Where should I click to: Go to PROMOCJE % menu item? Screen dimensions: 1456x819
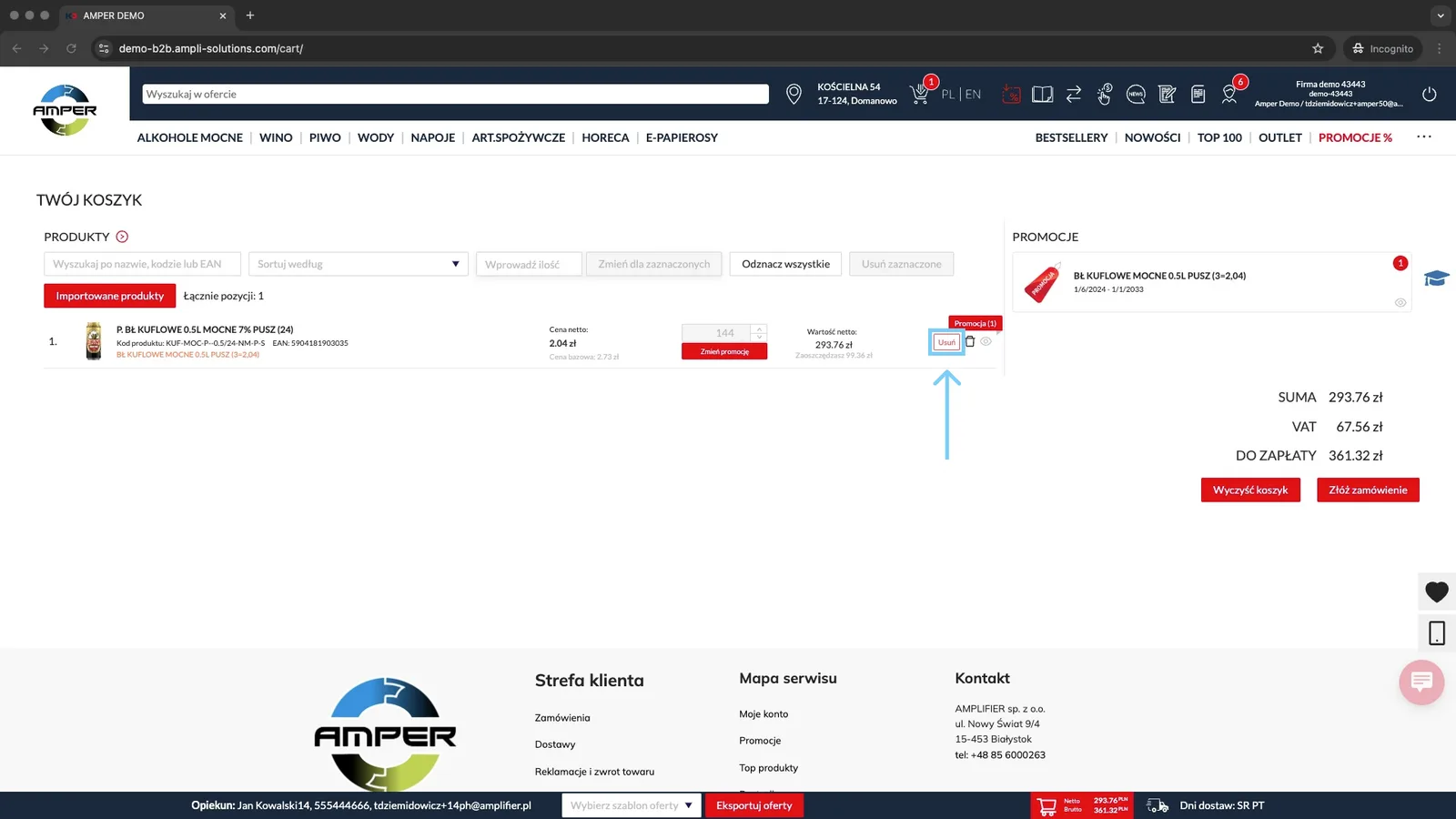coord(1355,137)
